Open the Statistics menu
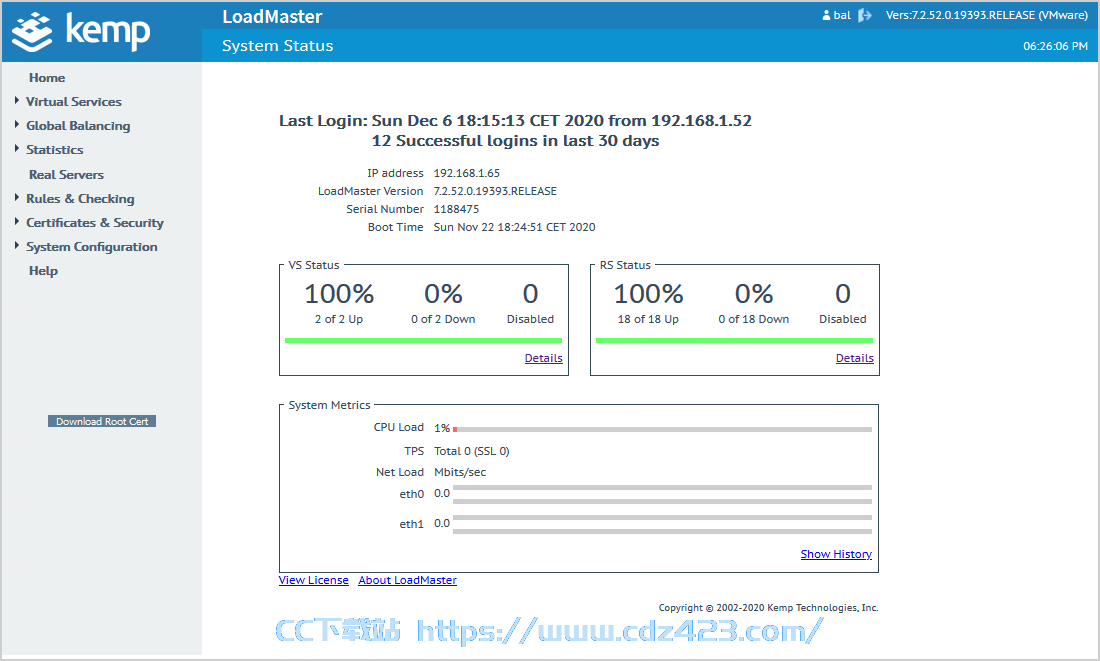1100x661 pixels. [x=55, y=149]
